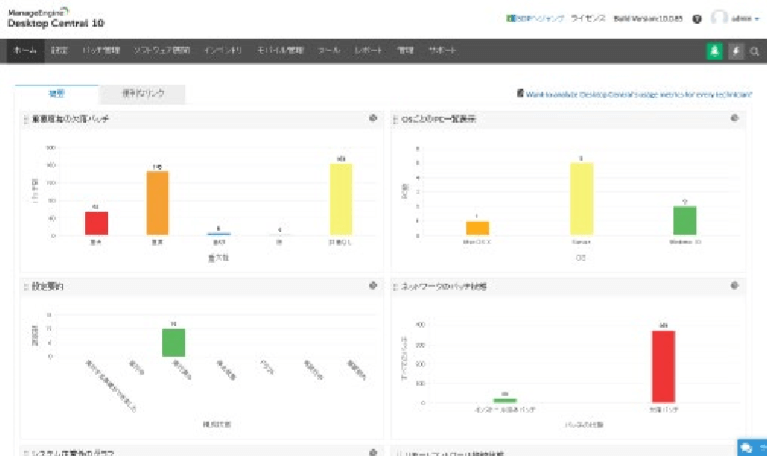This screenshot has height=456, width=767.
Task: Click drag handle of 重要度毎の欠落パッチ panel
Action: point(26,119)
